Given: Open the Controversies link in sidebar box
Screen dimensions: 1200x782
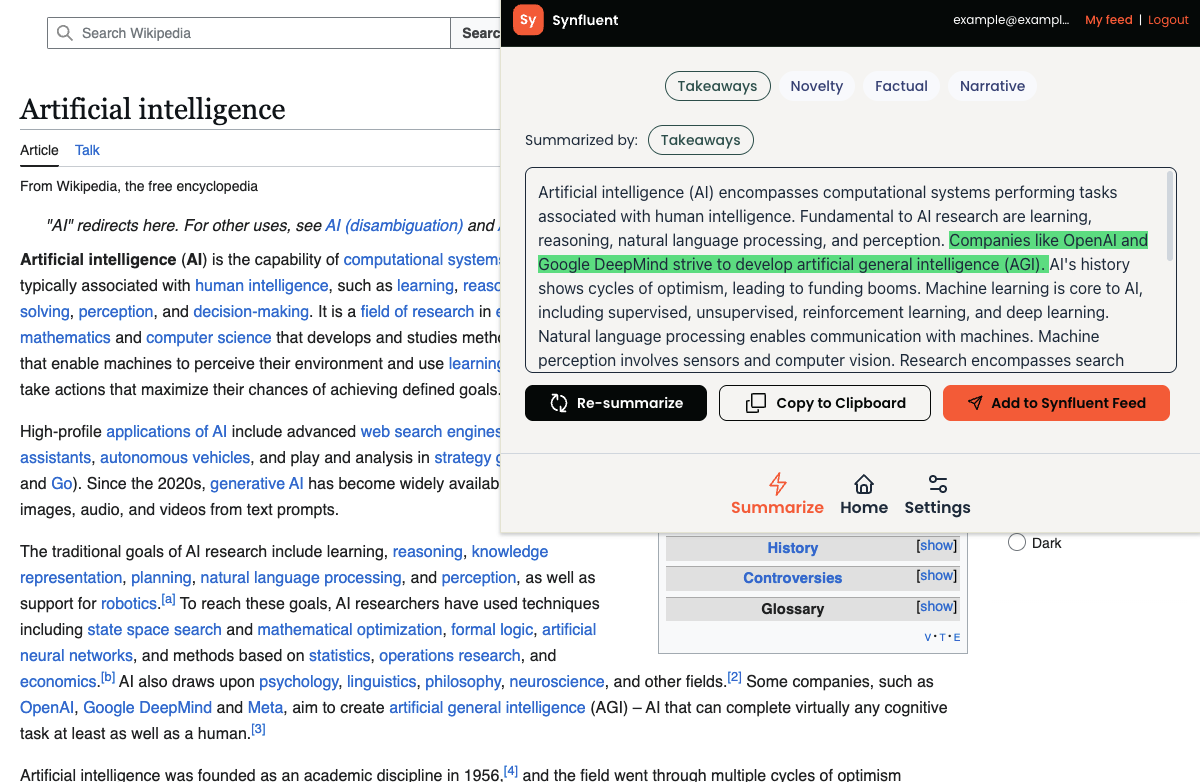Looking at the screenshot, I should coord(793,578).
